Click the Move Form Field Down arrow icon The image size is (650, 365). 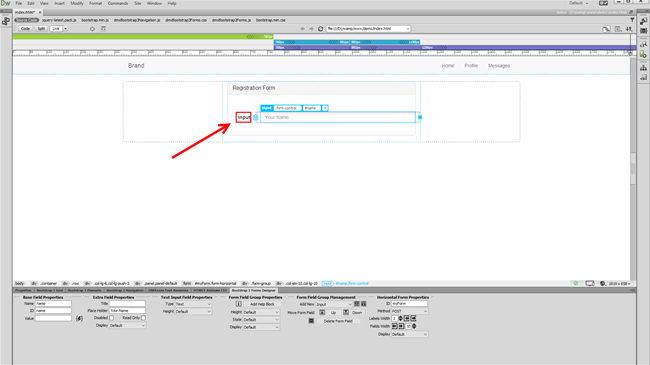tap(346, 312)
